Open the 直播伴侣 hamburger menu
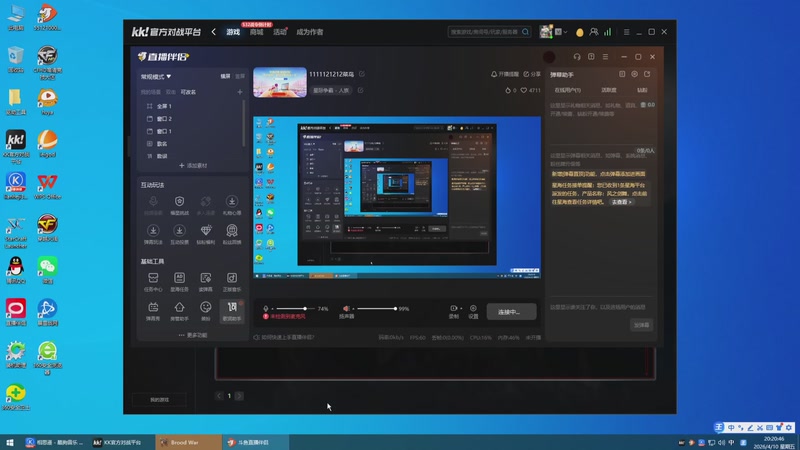Image resolution: width=800 pixels, height=450 pixels. point(605,57)
